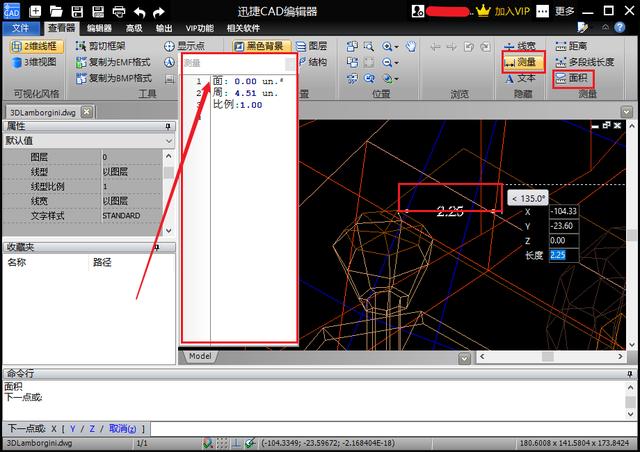
Task: Click the zoom window magnifier icon
Action: (369, 46)
